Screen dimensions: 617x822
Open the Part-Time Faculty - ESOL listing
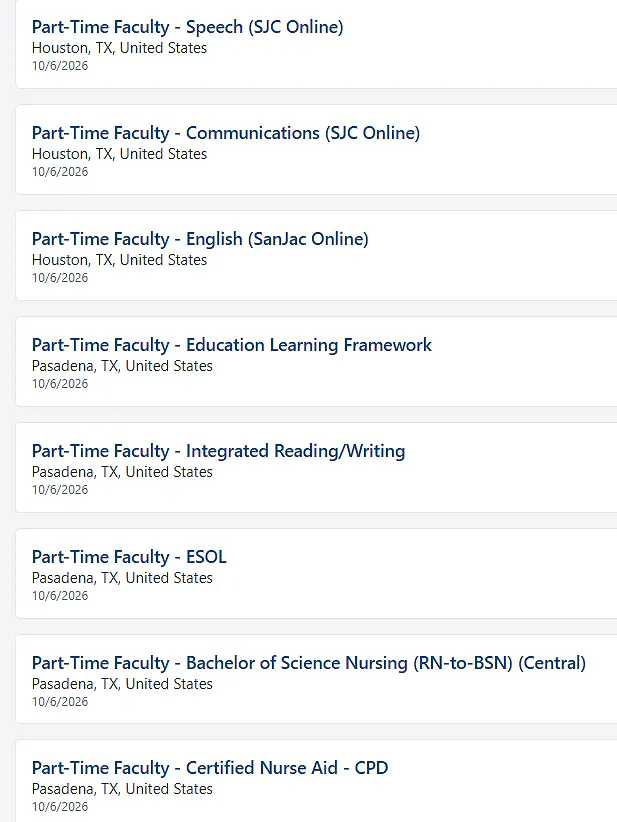[x=129, y=557]
